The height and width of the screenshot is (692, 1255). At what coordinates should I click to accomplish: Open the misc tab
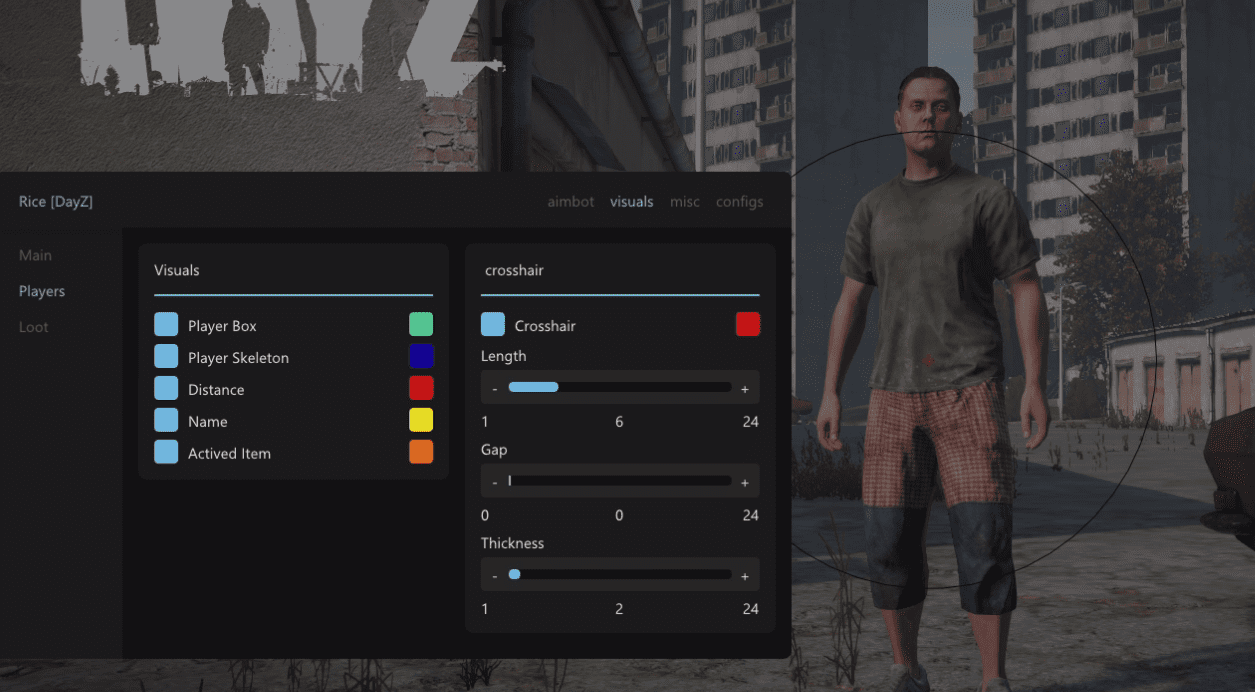685,202
